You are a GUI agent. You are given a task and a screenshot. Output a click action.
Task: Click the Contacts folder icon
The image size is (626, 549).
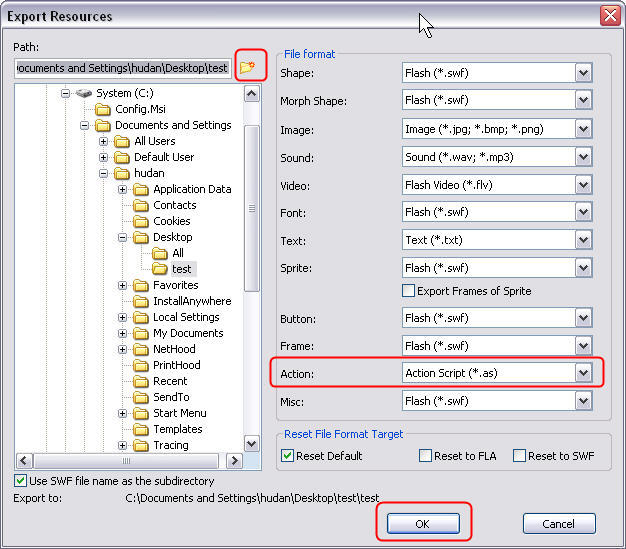(141, 205)
